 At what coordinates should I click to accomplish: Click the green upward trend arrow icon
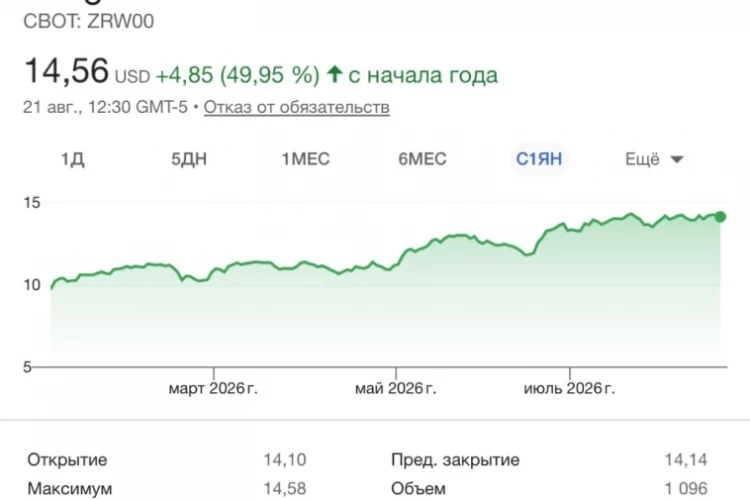click(x=335, y=74)
